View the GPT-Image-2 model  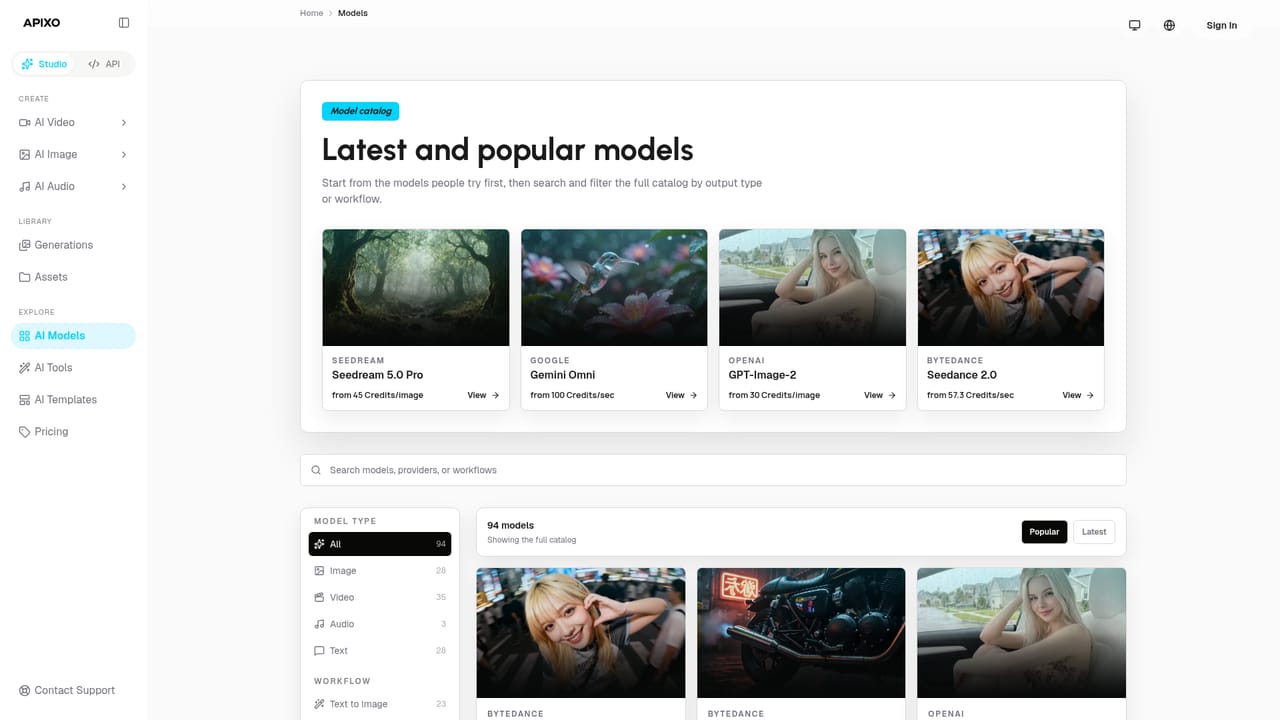point(880,395)
